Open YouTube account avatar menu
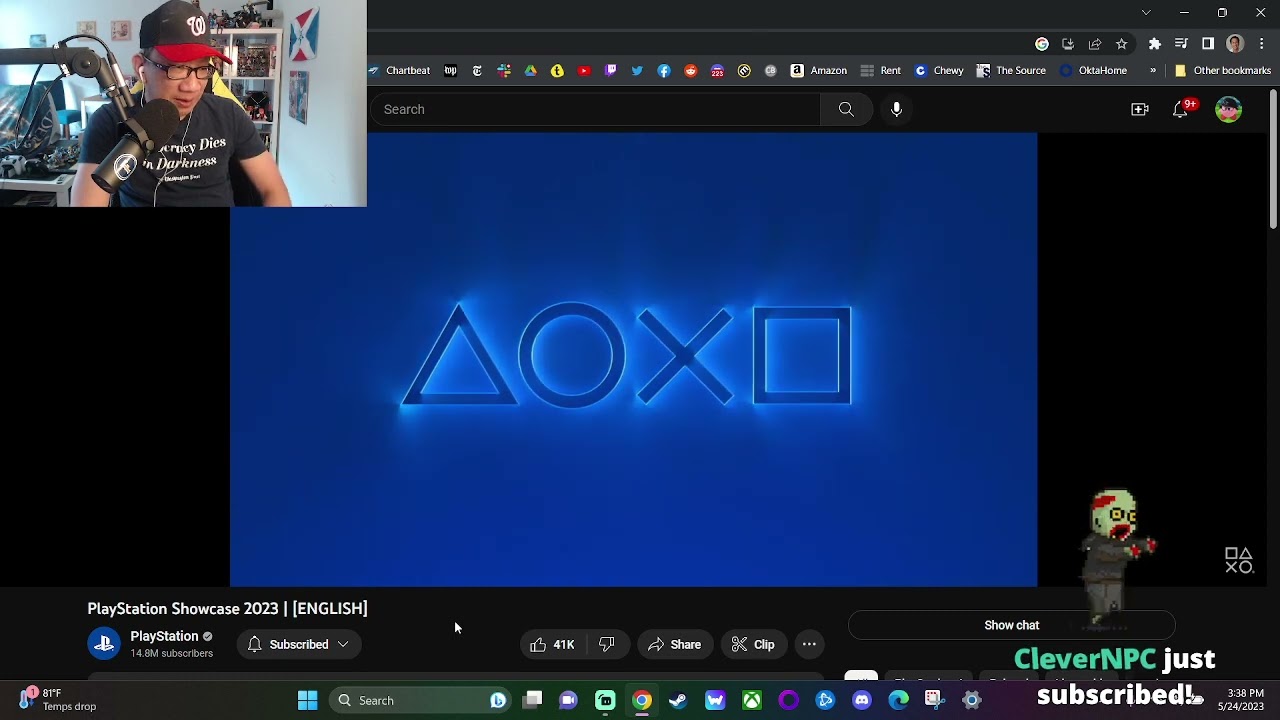This screenshot has width=1280, height=720. click(x=1229, y=109)
